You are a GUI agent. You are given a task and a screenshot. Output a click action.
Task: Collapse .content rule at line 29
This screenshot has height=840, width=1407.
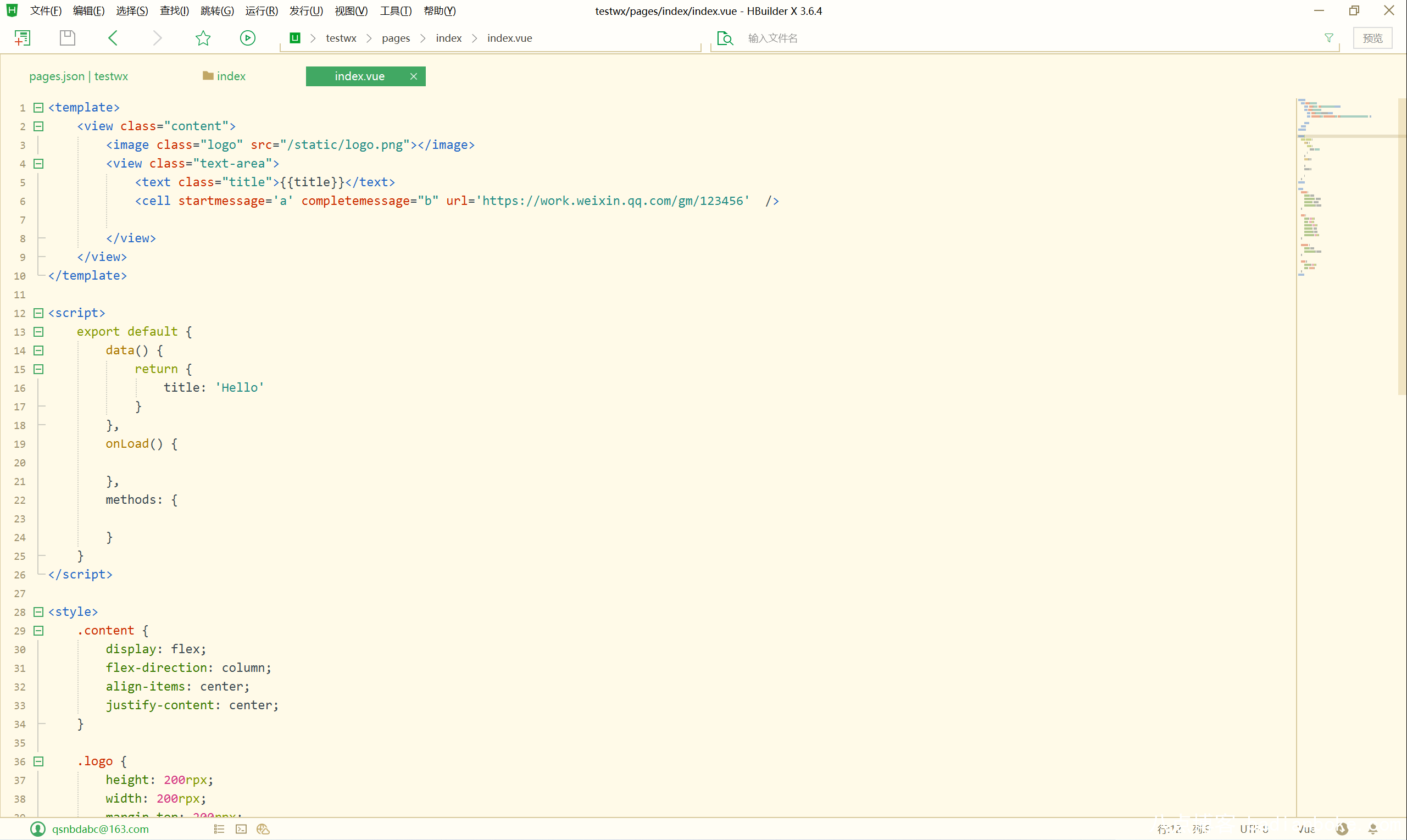point(38,631)
